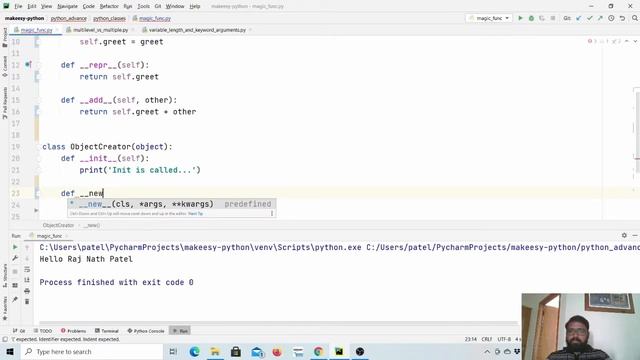Screen dimensions: 640x360
Task: Toggle soft-wrap in Run output
Action: pyautogui.click(x=27, y=269)
